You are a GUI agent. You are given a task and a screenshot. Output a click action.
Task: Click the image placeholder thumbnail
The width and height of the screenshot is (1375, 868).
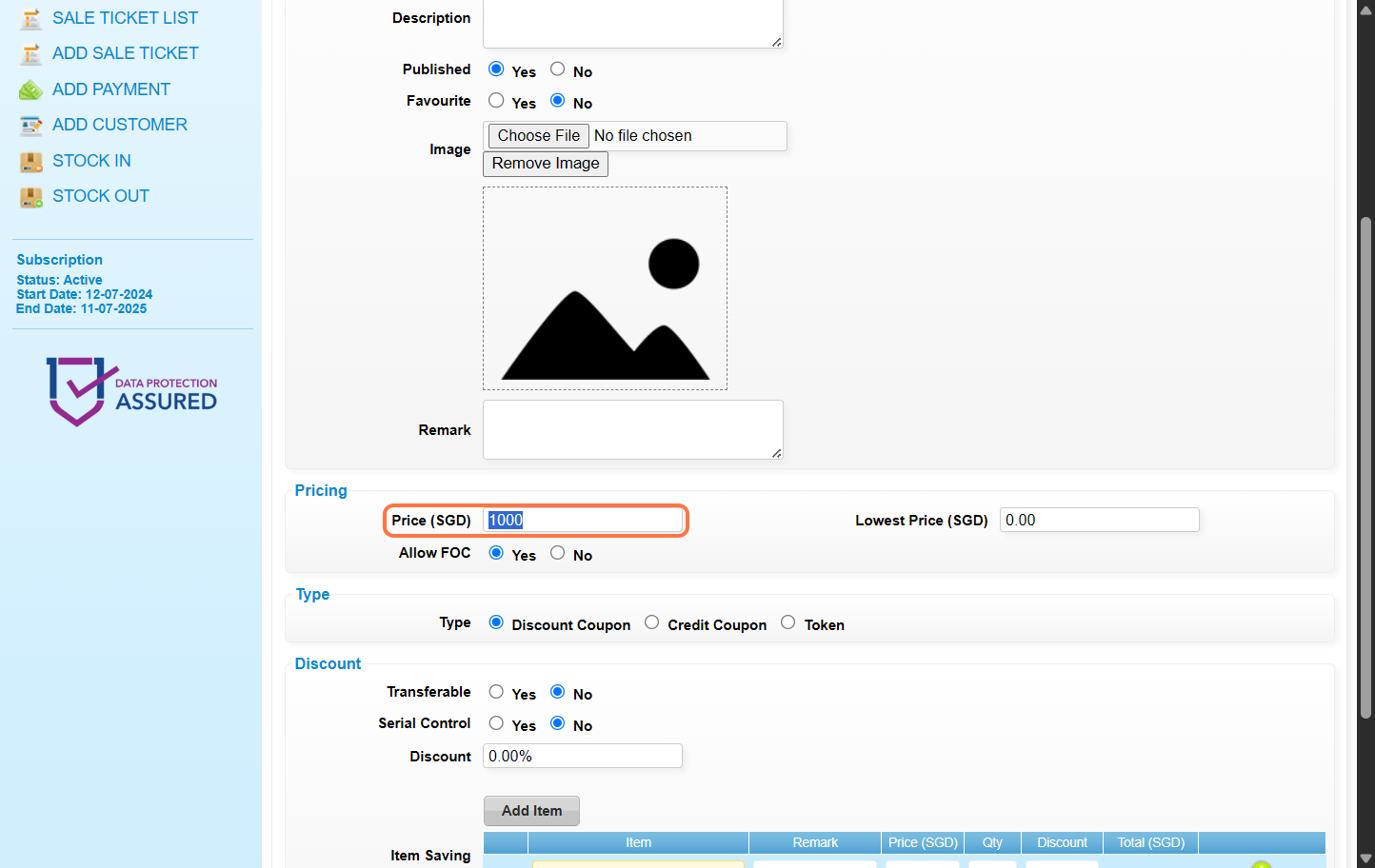(605, 288)
